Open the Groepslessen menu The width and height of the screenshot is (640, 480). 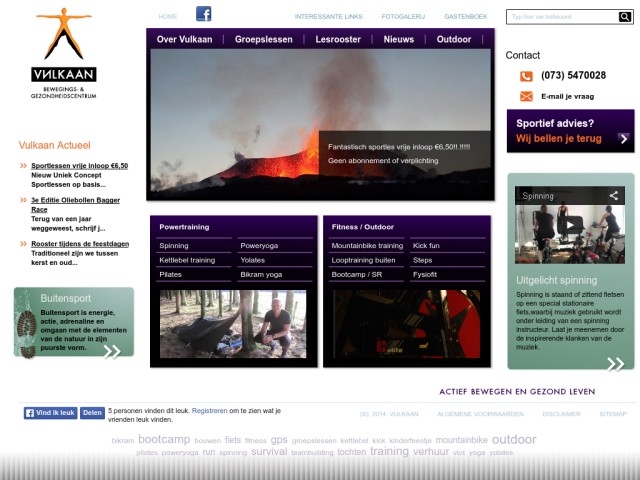click(263, 40)
